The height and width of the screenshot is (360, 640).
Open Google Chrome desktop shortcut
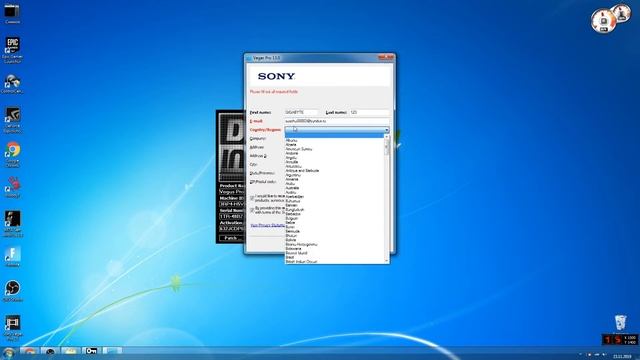[x=12, y=154]
